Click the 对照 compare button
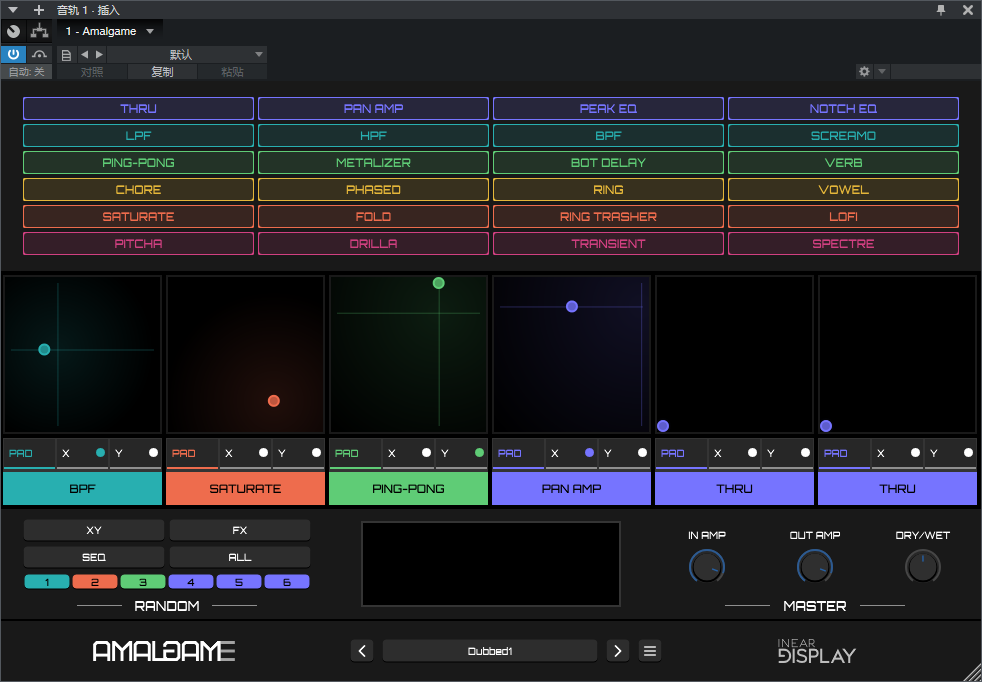Viewport: 982px width, 682px height. pos(92,72)
